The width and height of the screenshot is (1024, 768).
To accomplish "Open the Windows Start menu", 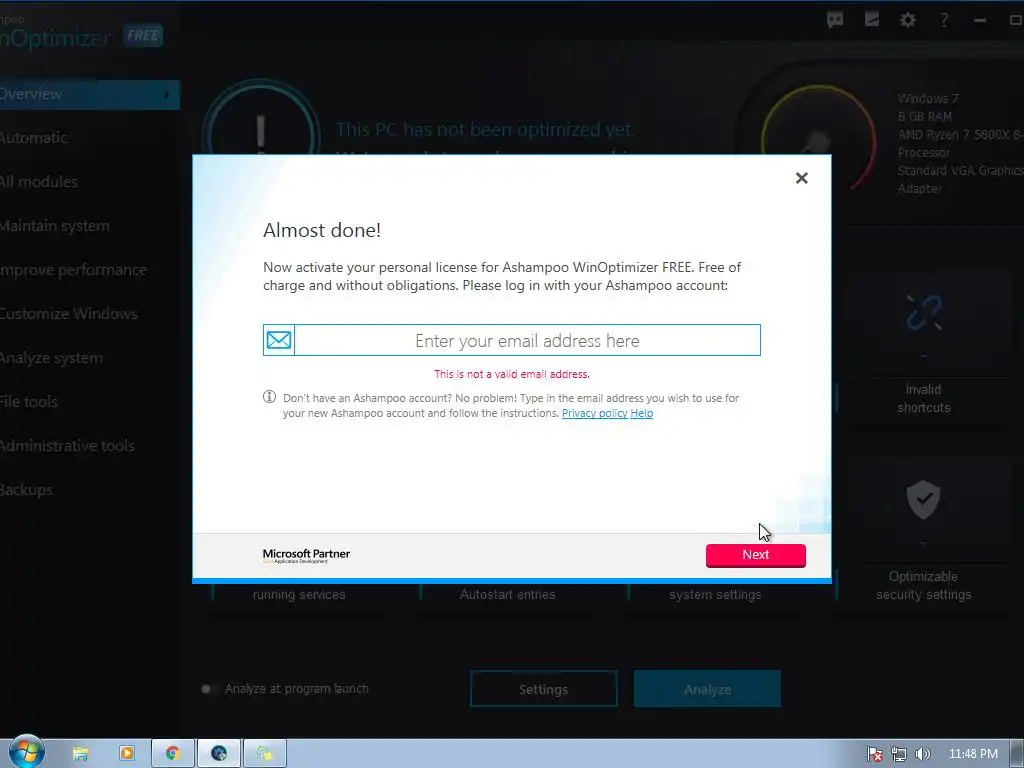I will 25,753.
